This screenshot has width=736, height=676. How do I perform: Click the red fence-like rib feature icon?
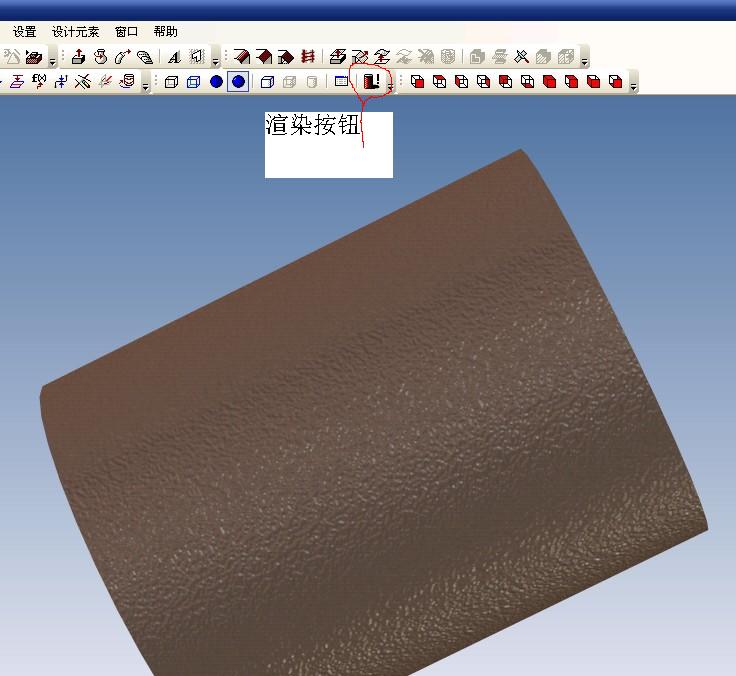308,57
